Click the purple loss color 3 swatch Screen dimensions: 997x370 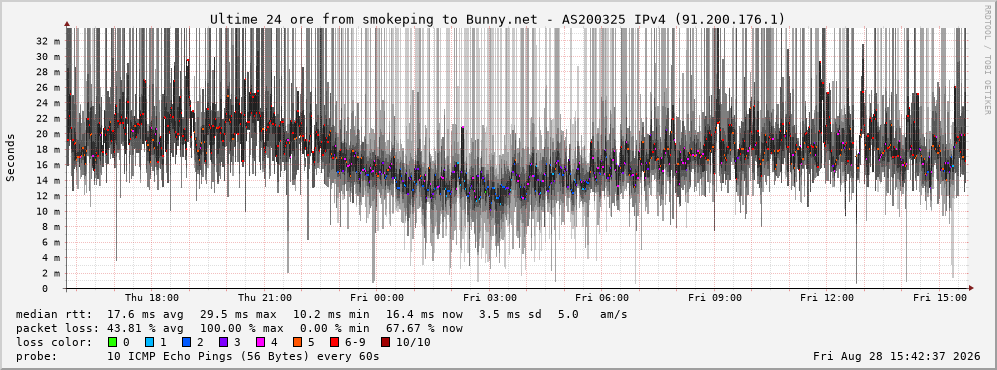pyautogui.click(x=223, y=342)
